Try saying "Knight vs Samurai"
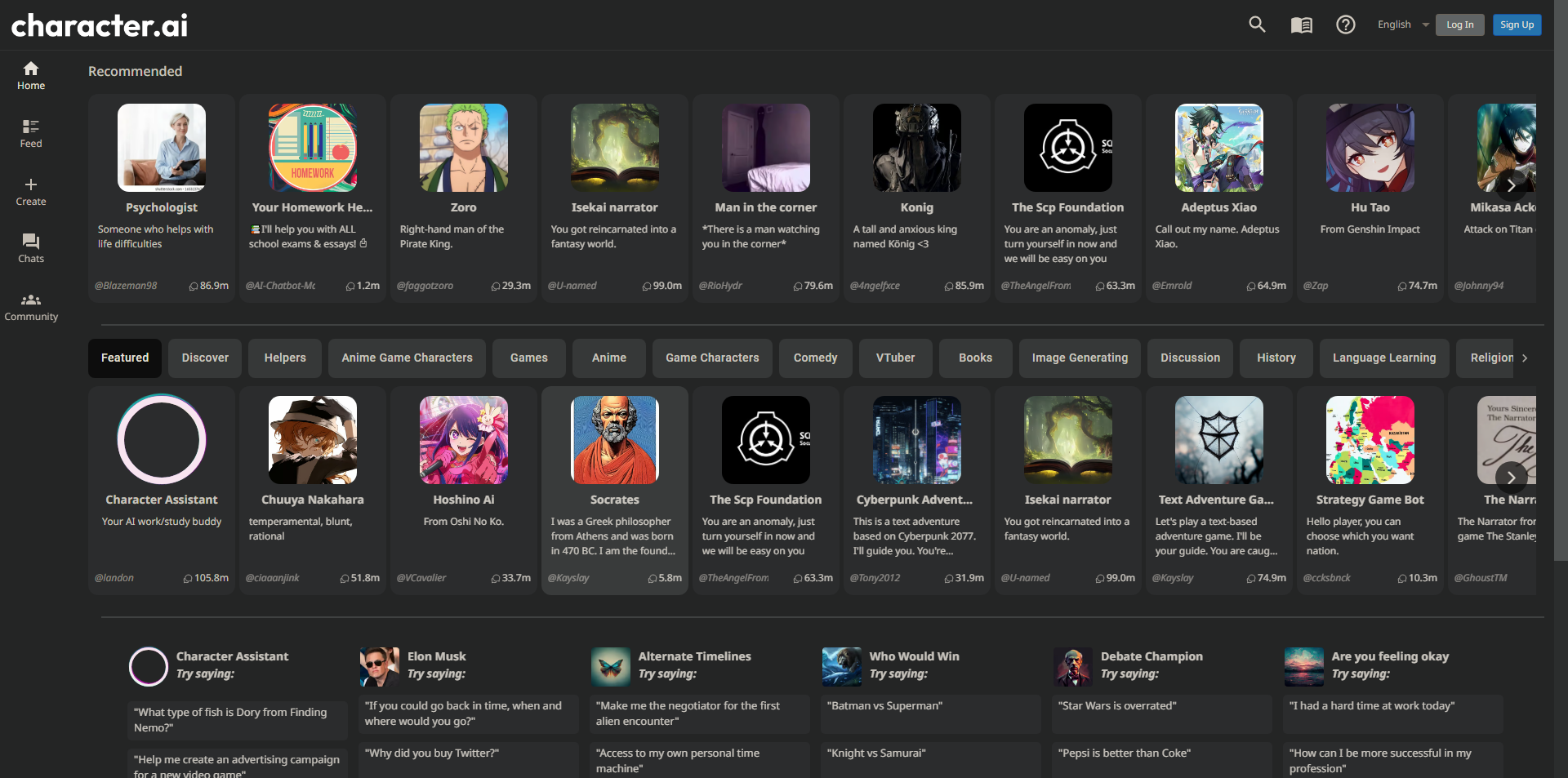 point(931,760)
